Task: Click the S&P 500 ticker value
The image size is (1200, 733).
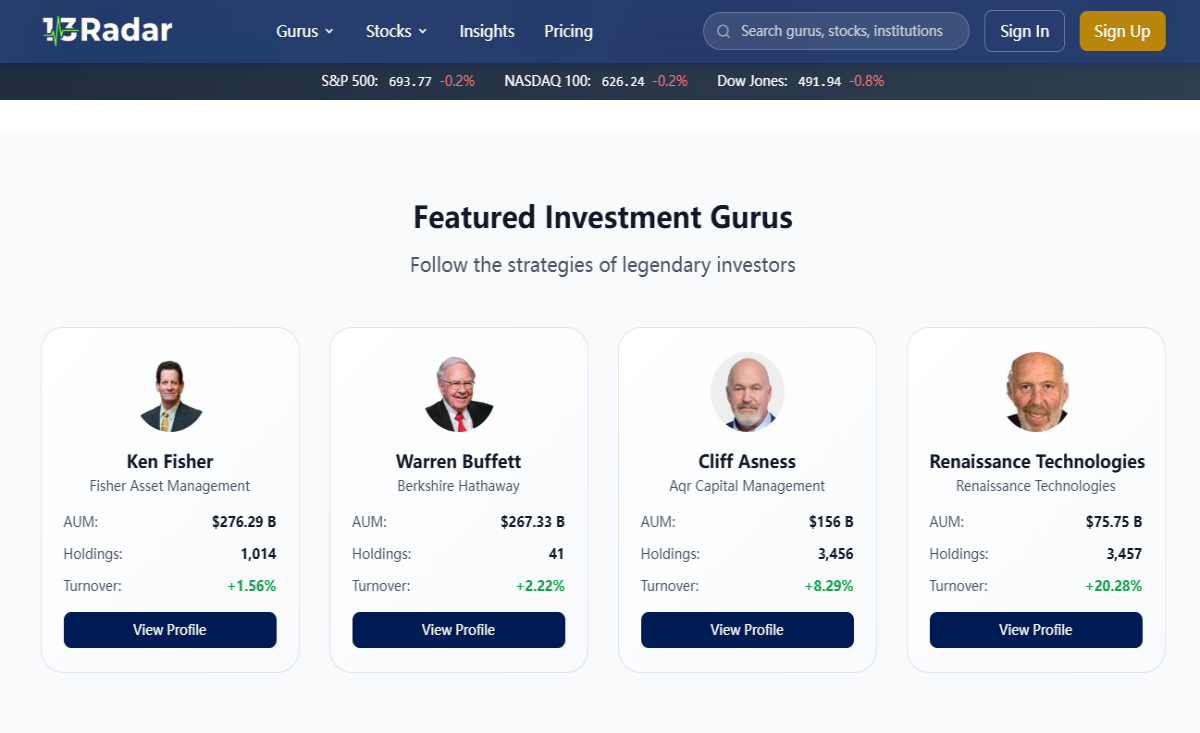Action: click(410, 81)
